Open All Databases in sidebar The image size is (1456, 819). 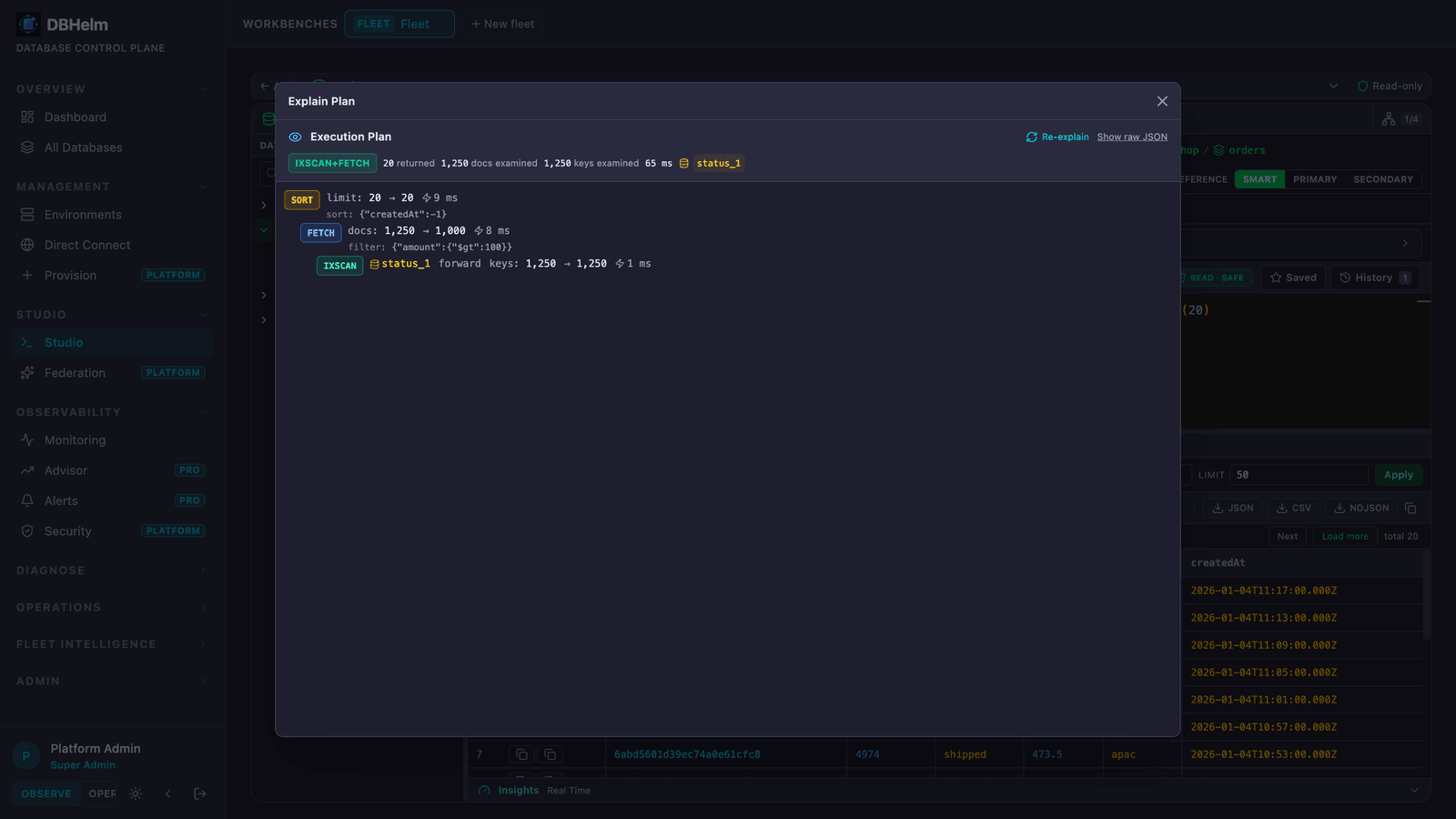coord(113,147)
